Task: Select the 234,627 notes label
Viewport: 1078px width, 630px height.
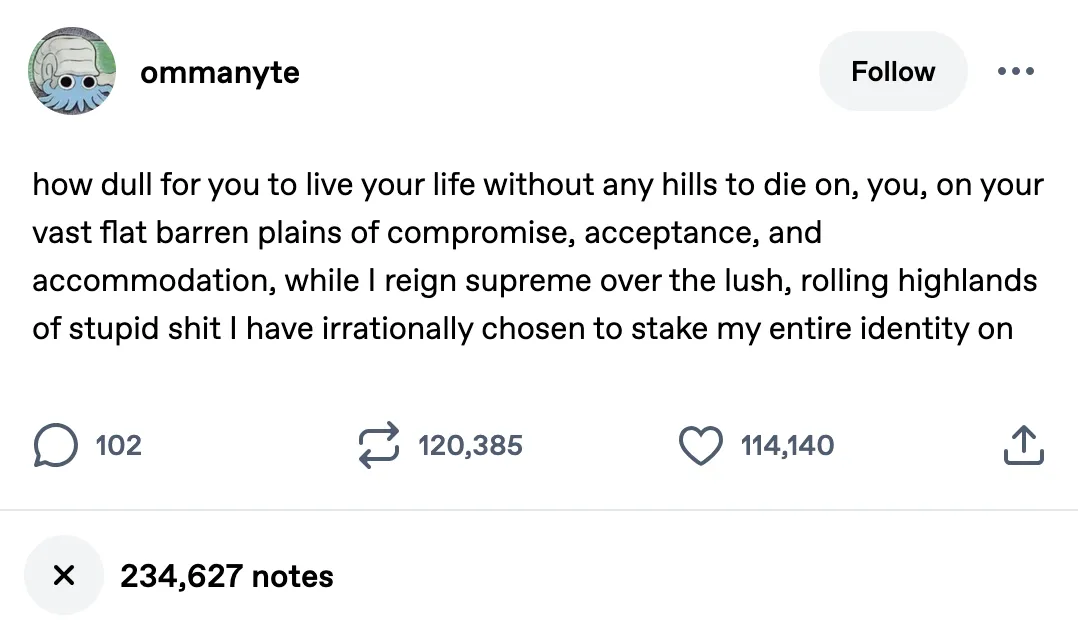Action: pos(227,576)
